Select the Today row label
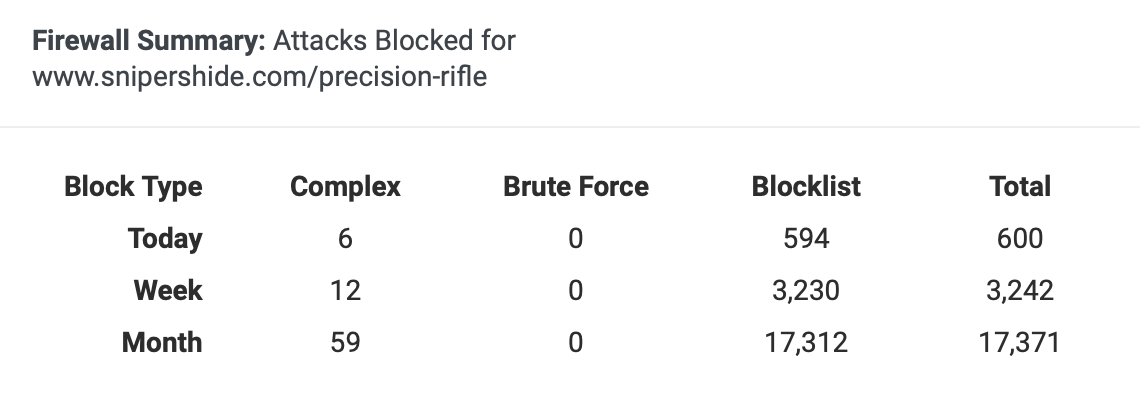 (165, 239)
